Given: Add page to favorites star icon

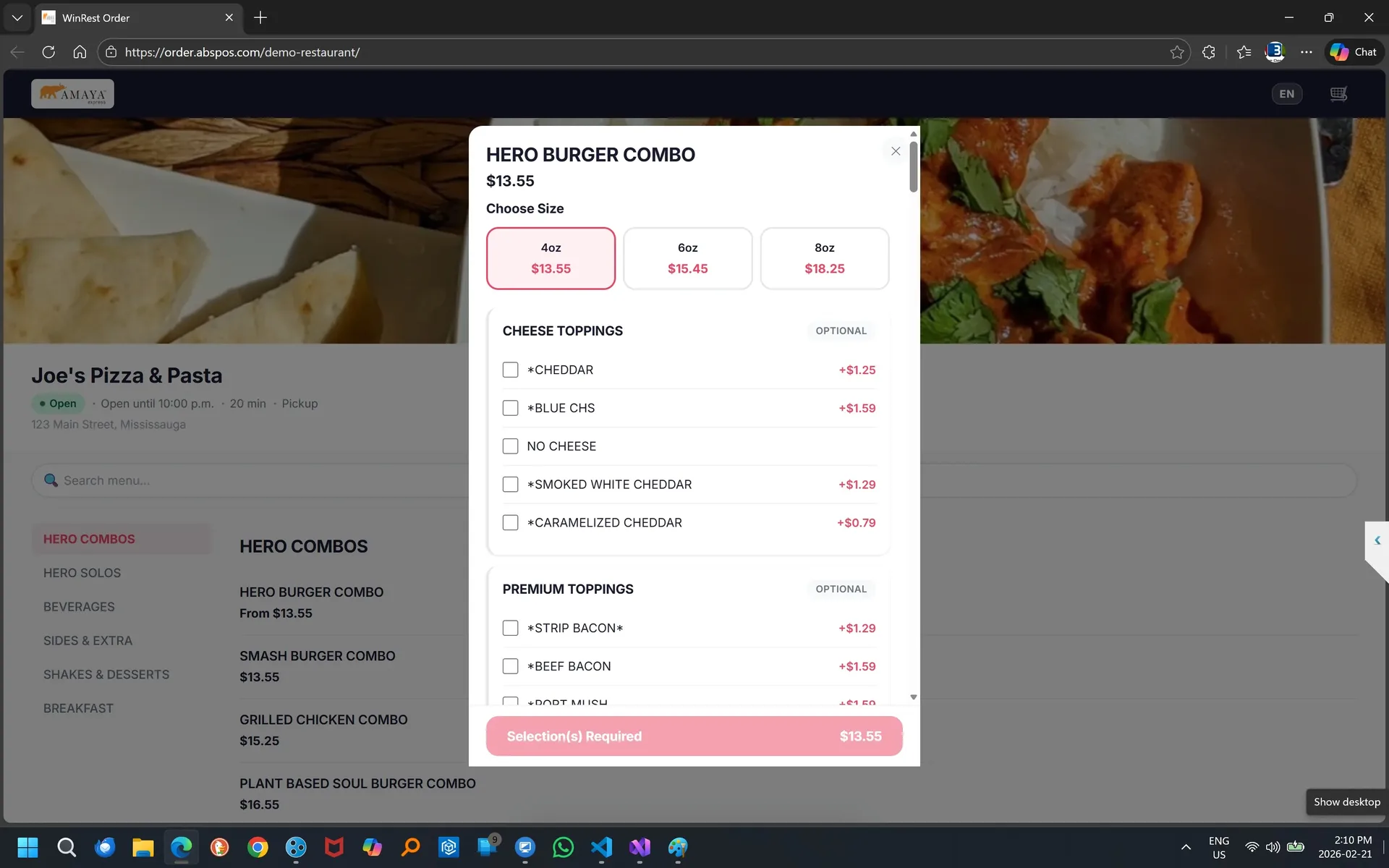Looking at the screenshot, I should coord(1177,52).
